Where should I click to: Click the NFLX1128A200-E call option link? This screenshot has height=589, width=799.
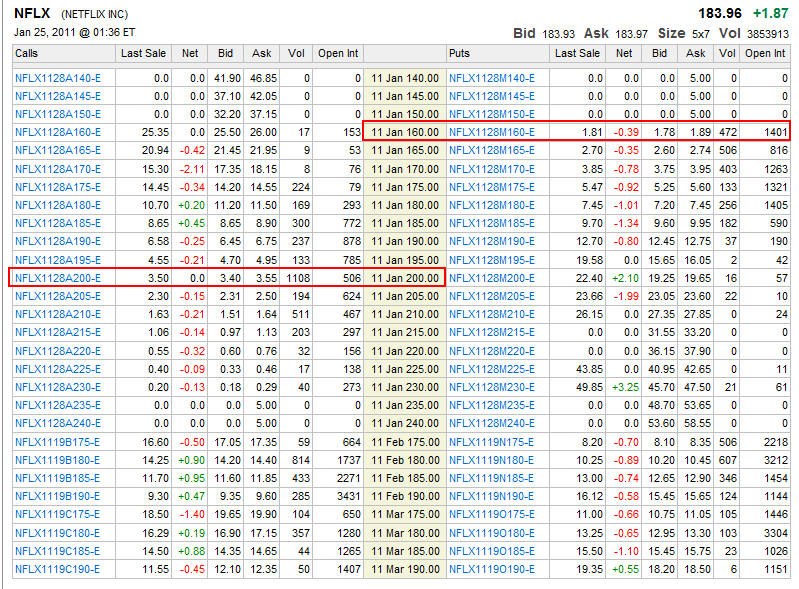(57, 277)
